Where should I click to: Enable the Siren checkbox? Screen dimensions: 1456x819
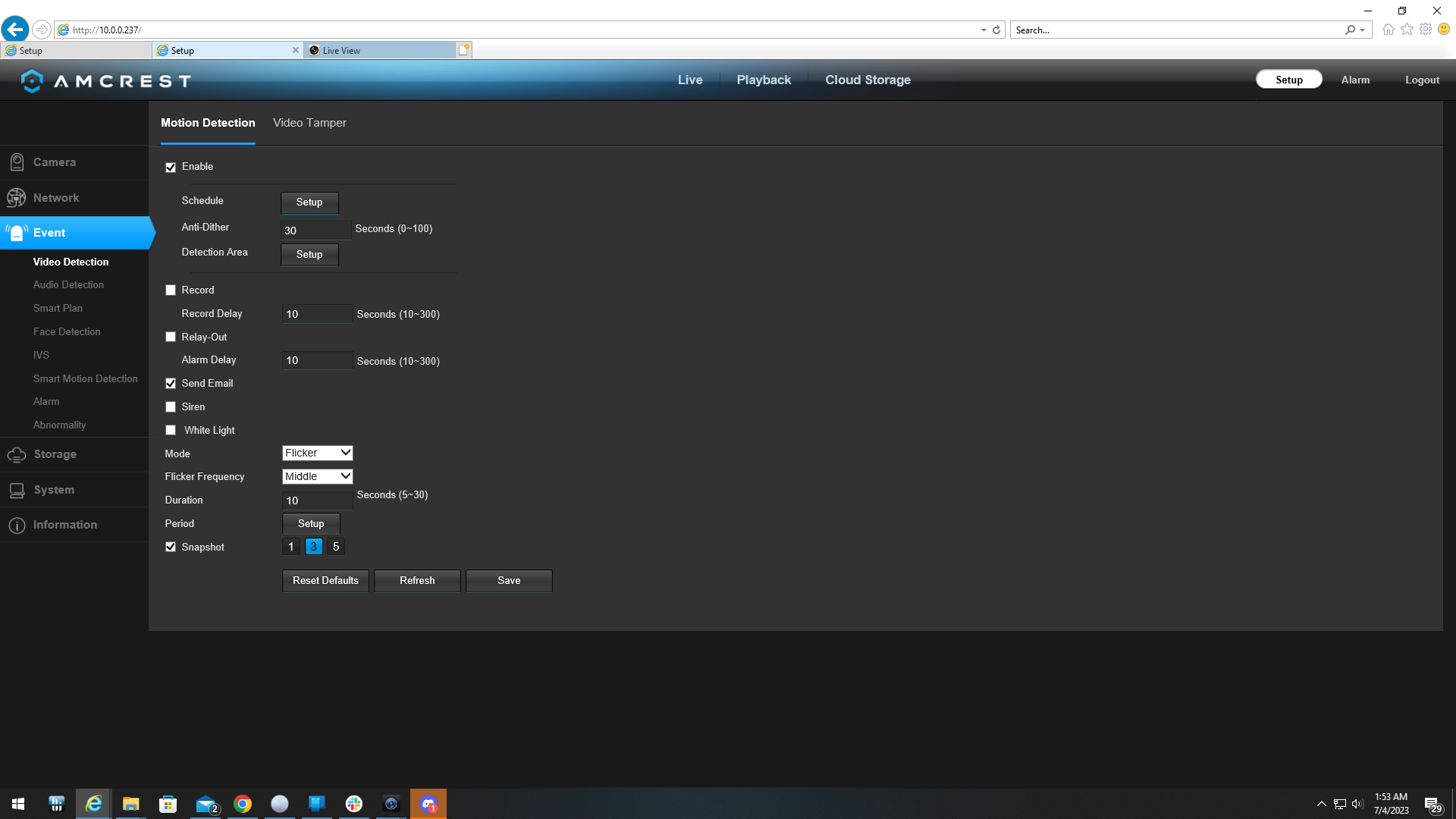click(x=171, y=407)
